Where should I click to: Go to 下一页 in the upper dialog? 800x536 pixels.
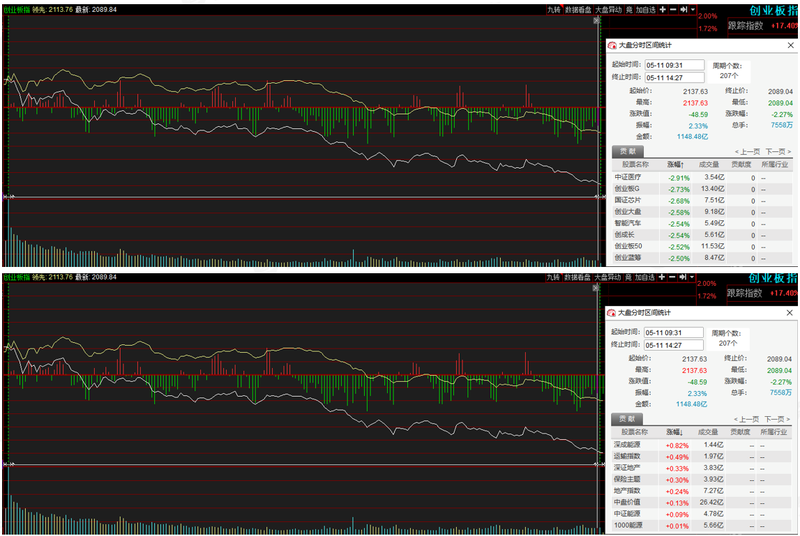(779, 151)
